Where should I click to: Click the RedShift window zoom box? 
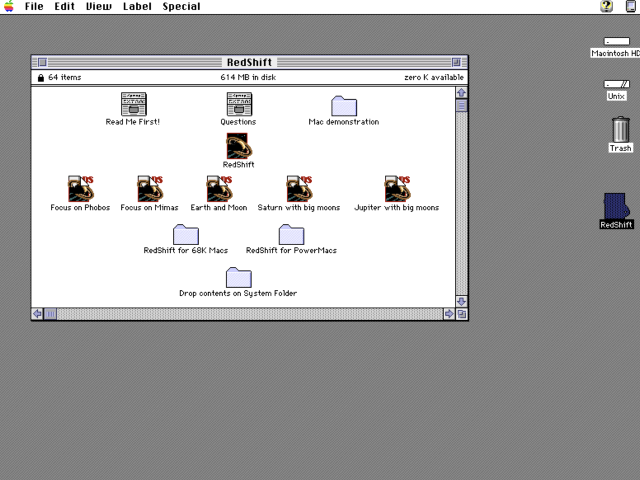[x=456, y=62]
